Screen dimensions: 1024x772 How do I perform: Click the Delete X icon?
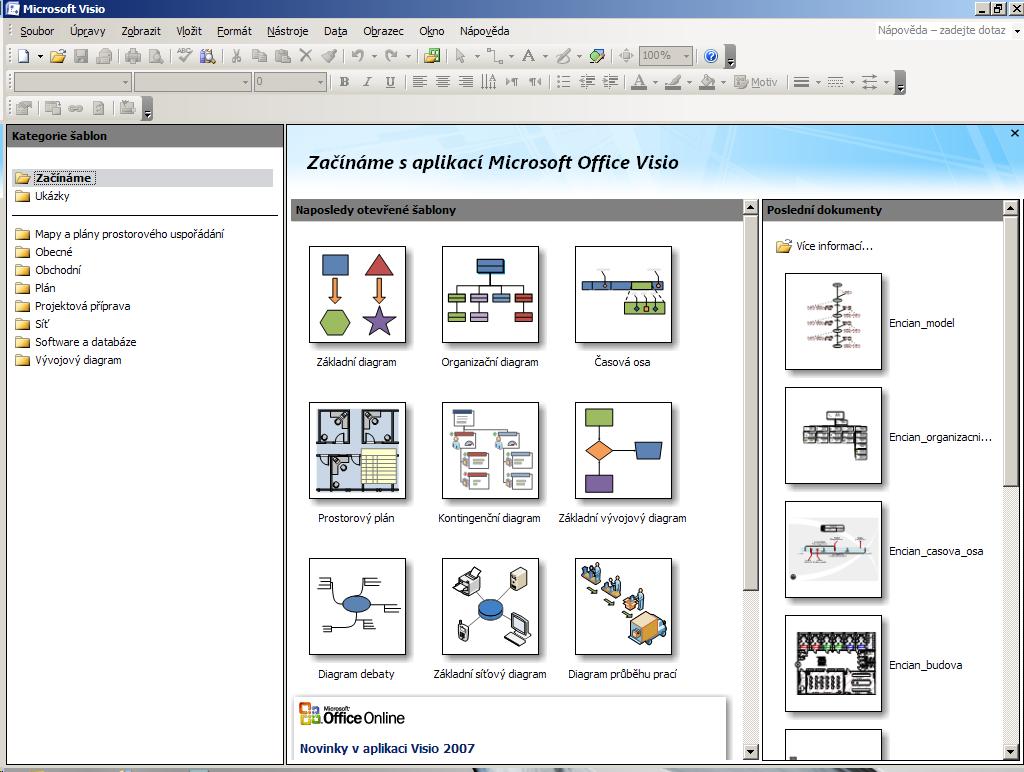tap(306, 56)
